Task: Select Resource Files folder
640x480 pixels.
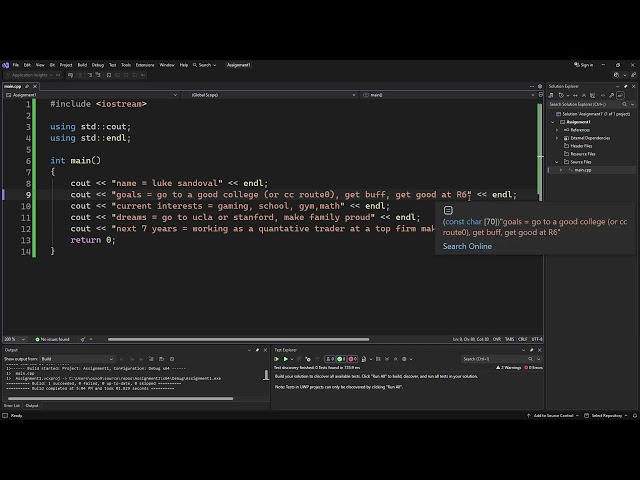Action: pyautogui.click(x=582, y=154)
